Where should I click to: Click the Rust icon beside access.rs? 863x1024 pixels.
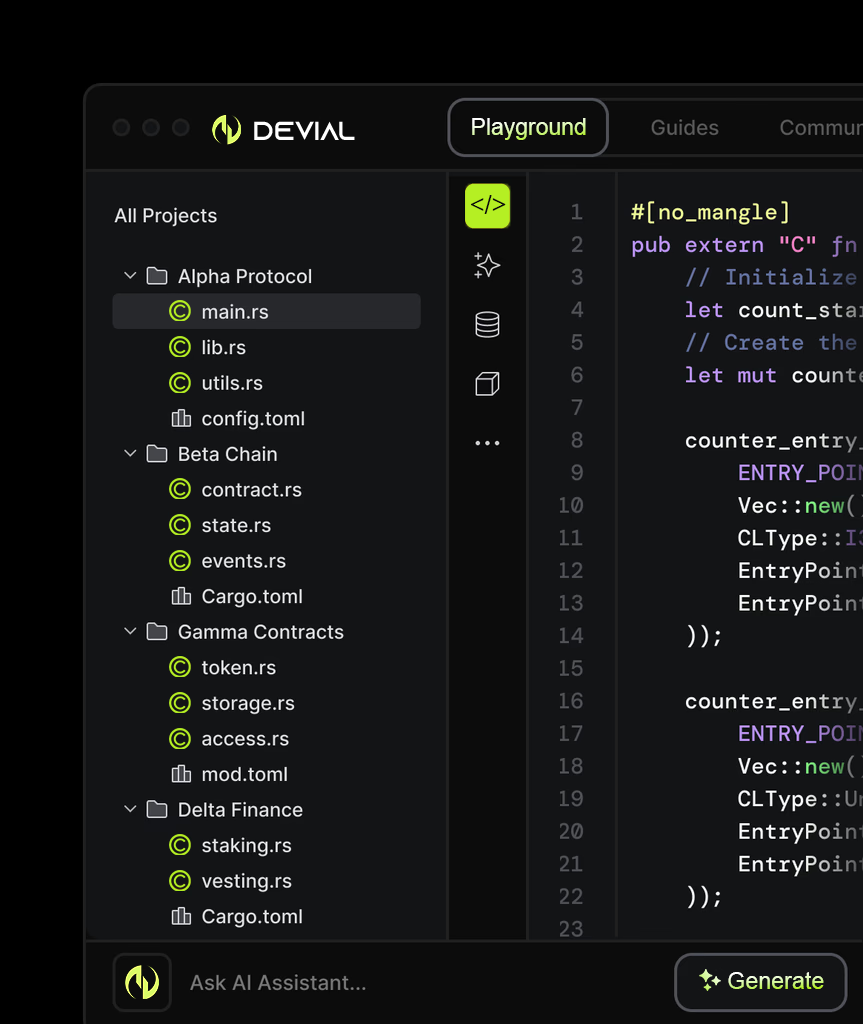[x=180, y=739]
